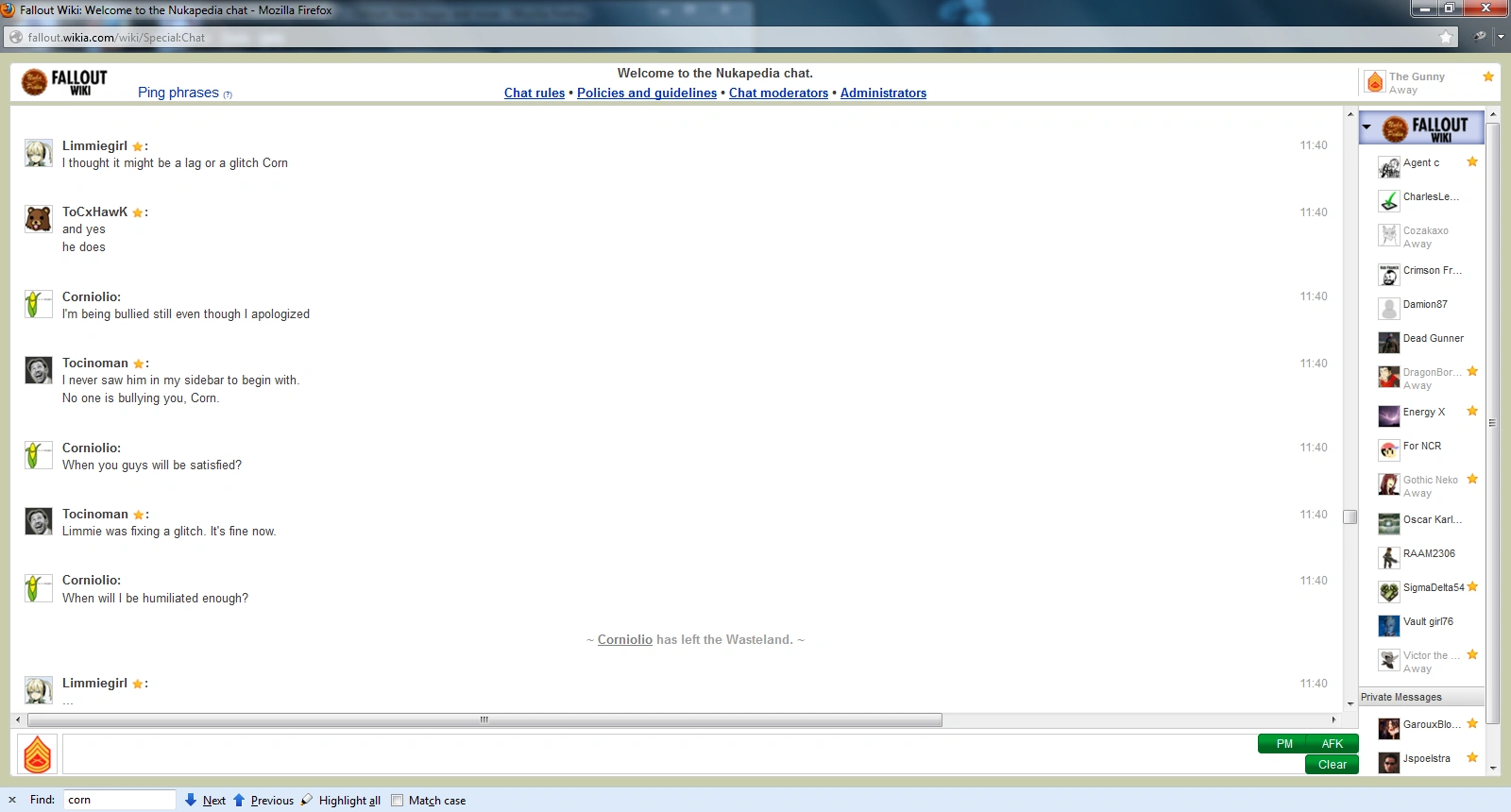Viewport: 1511px width, 812px height.
Task: Click Oscar Karl... avatar in user list
Action: [1389, 524]
